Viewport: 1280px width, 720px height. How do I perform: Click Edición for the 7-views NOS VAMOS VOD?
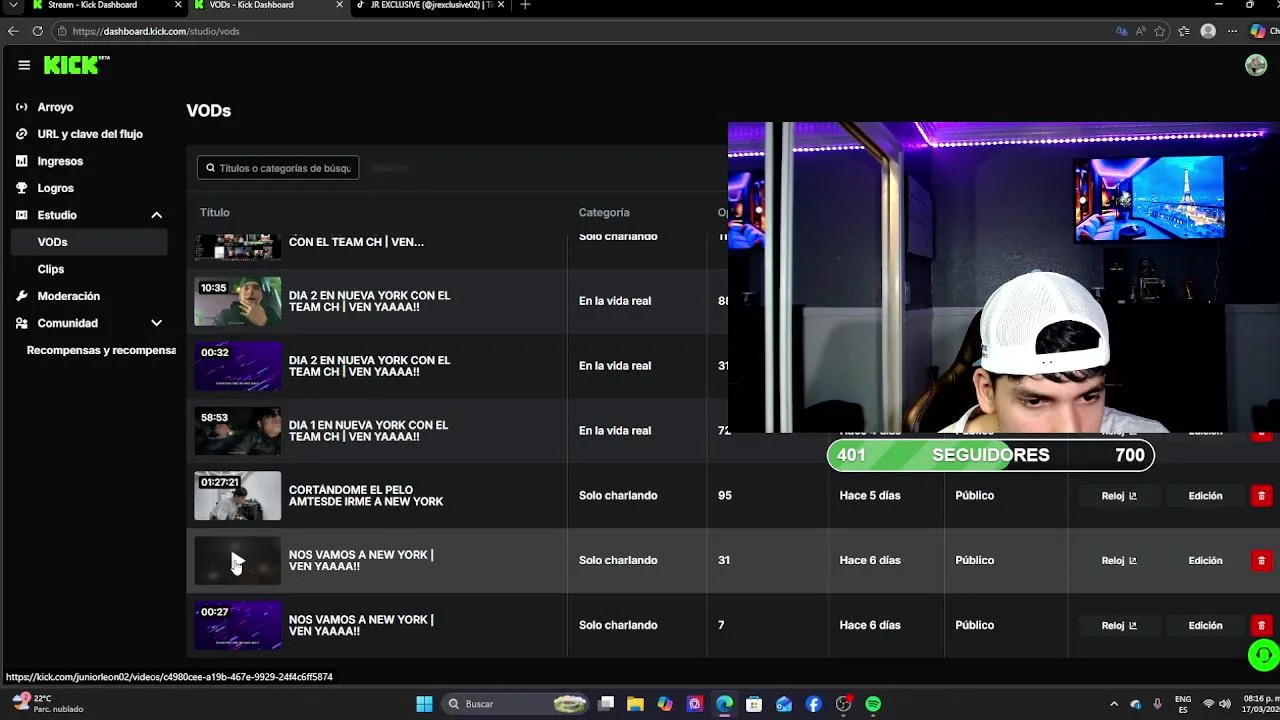[x=1205, y=626]
